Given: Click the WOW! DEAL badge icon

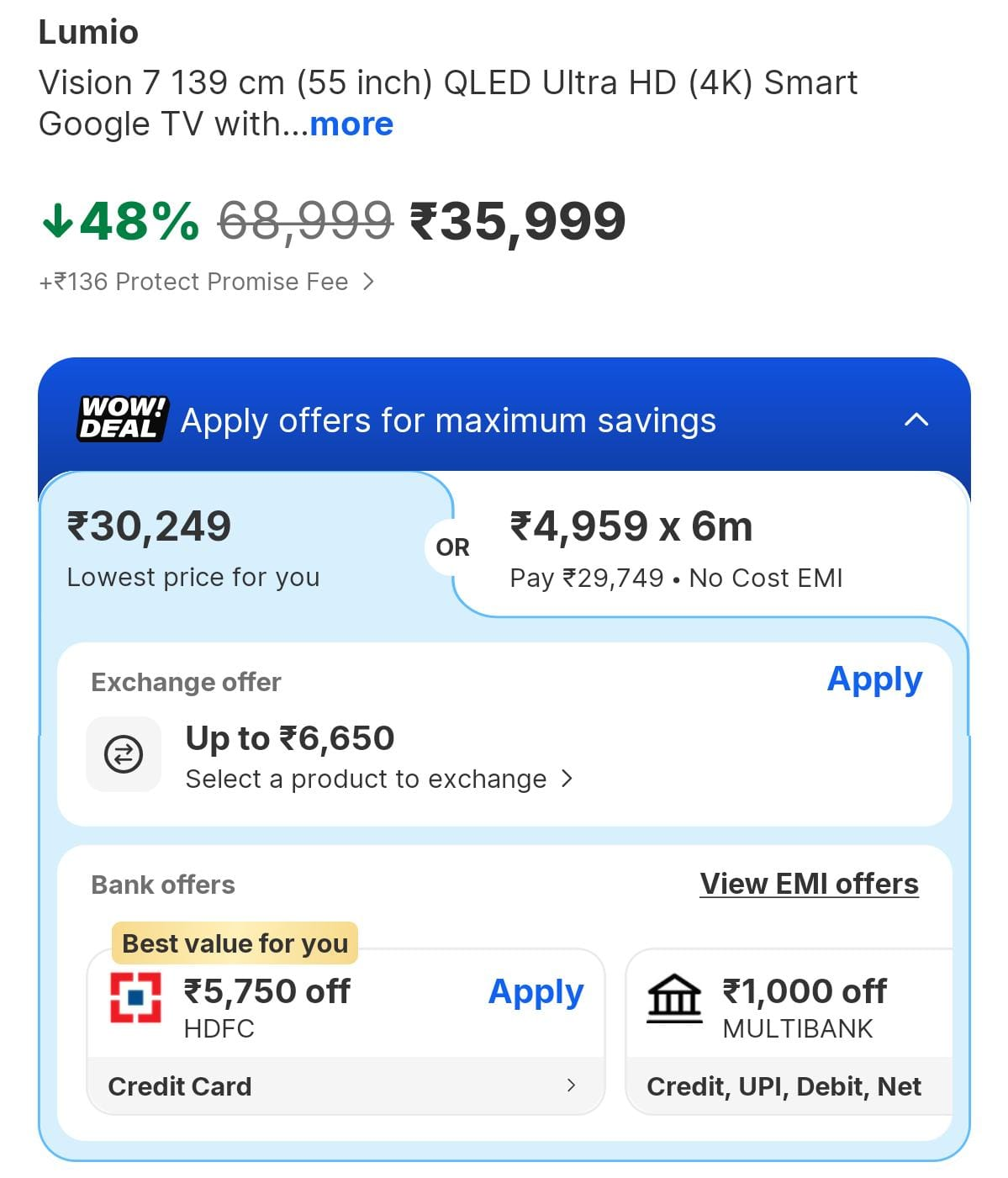Looking at the screenshot, I should tap(123, 419).
